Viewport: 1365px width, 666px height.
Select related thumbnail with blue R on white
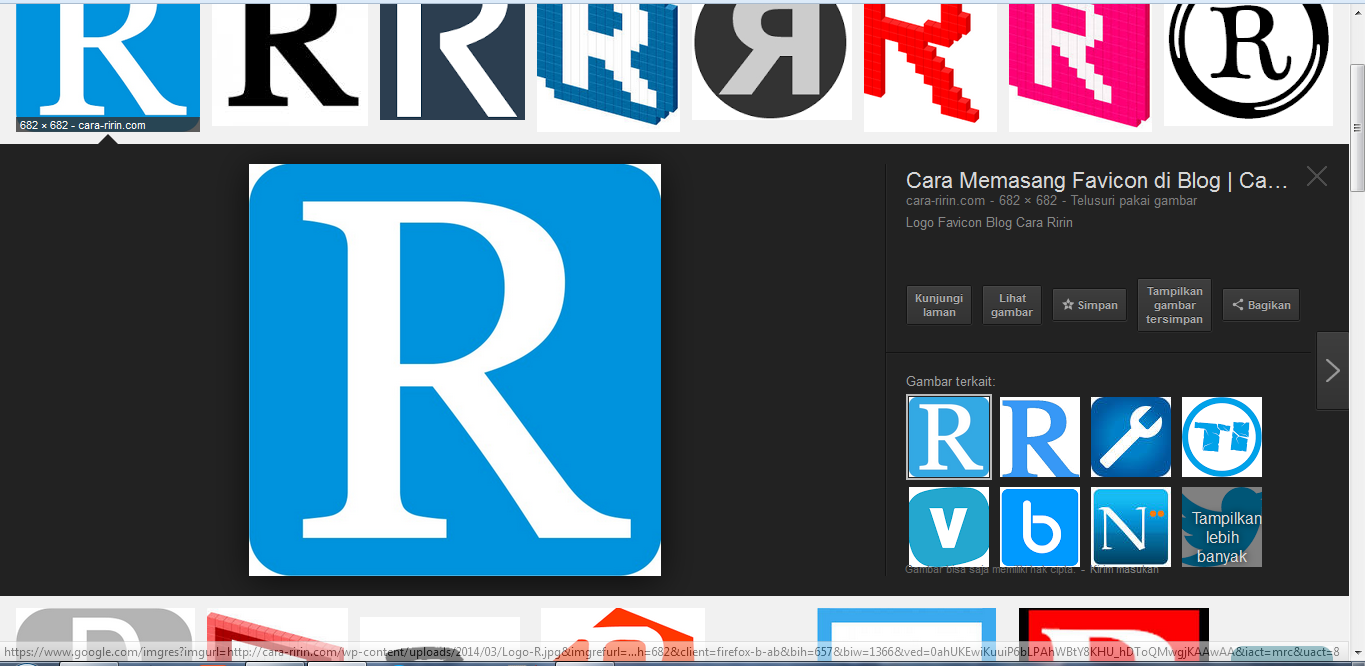tap(1040, 437)
